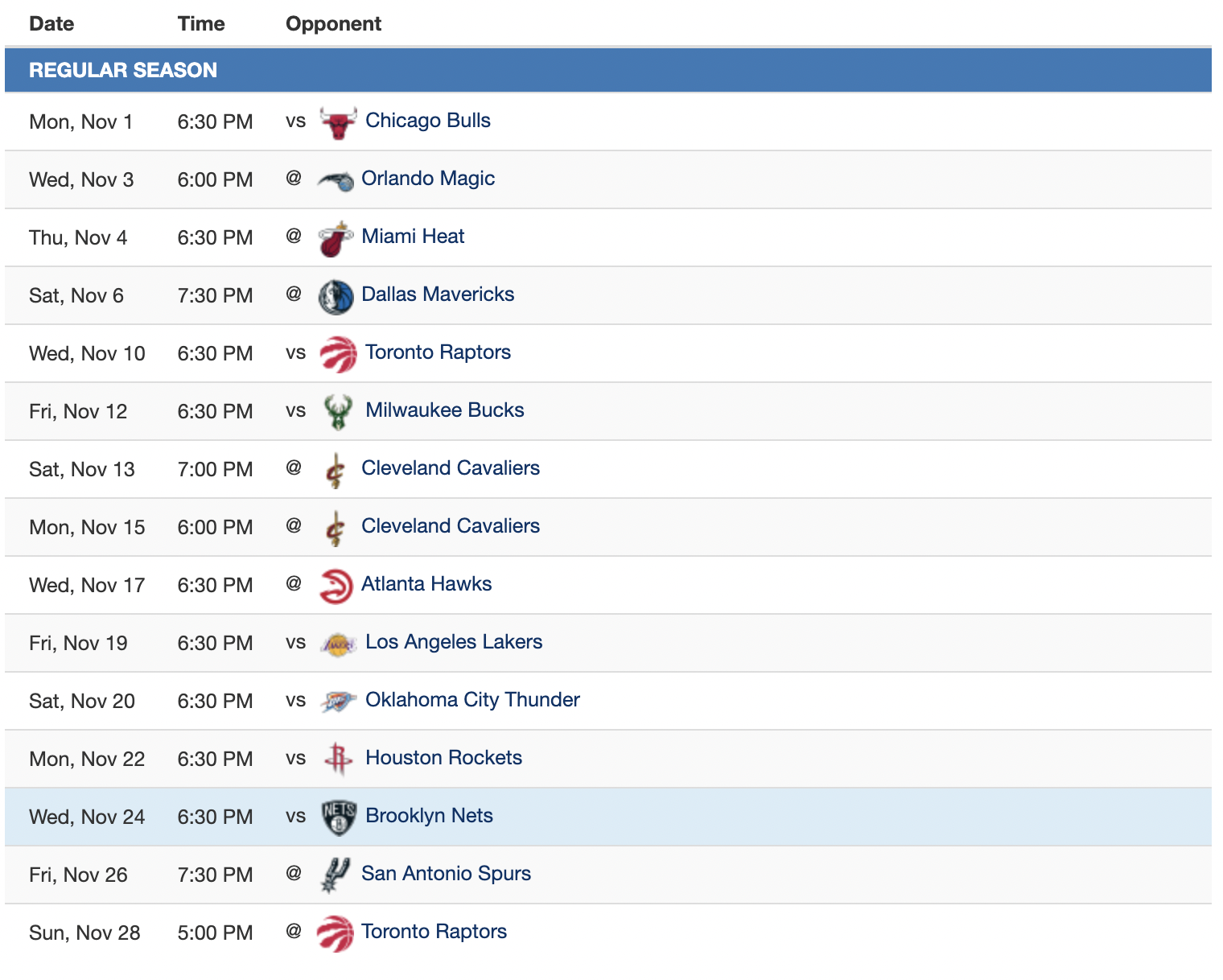Click the Milwaukee Bucks deer logo
This screenshot has height=980, width=1223.
click(338, 412)
